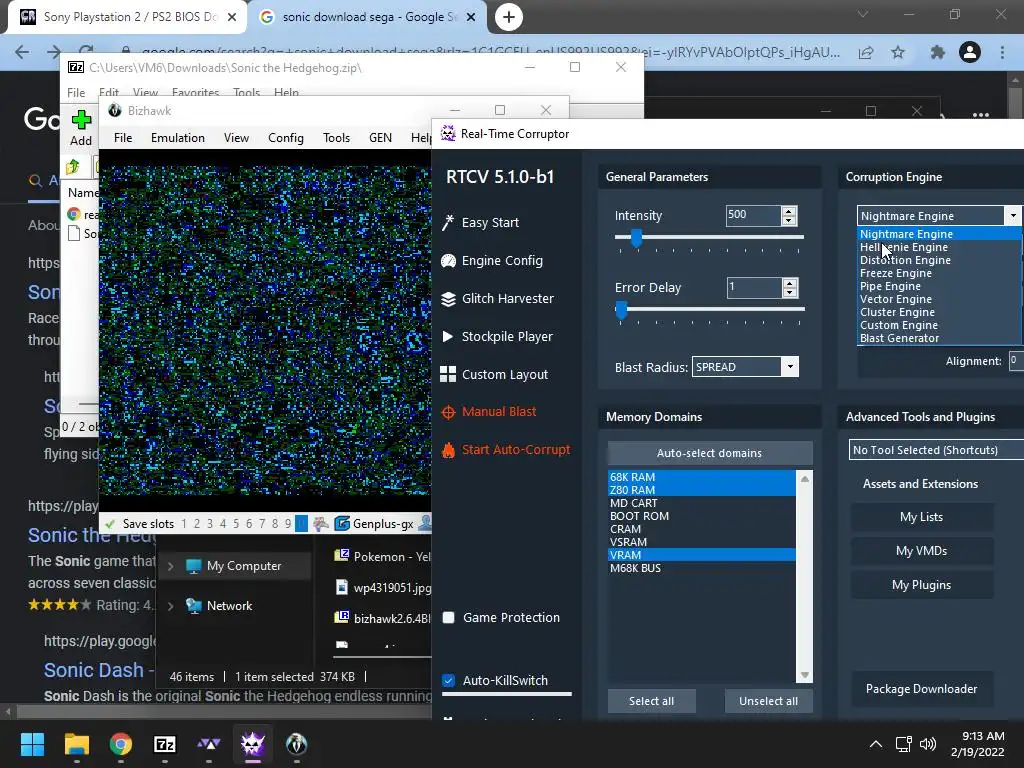Open new Chrome tab with plus button

click(x=509, y=17)
